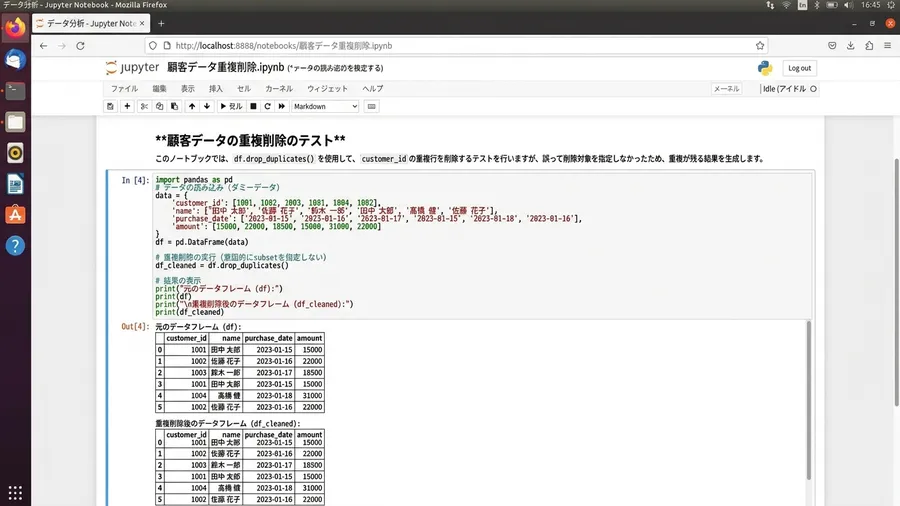Open LibreOffice Writer from the dock
This screenshot has height=506, width=900.
click(x=15, y=184)
